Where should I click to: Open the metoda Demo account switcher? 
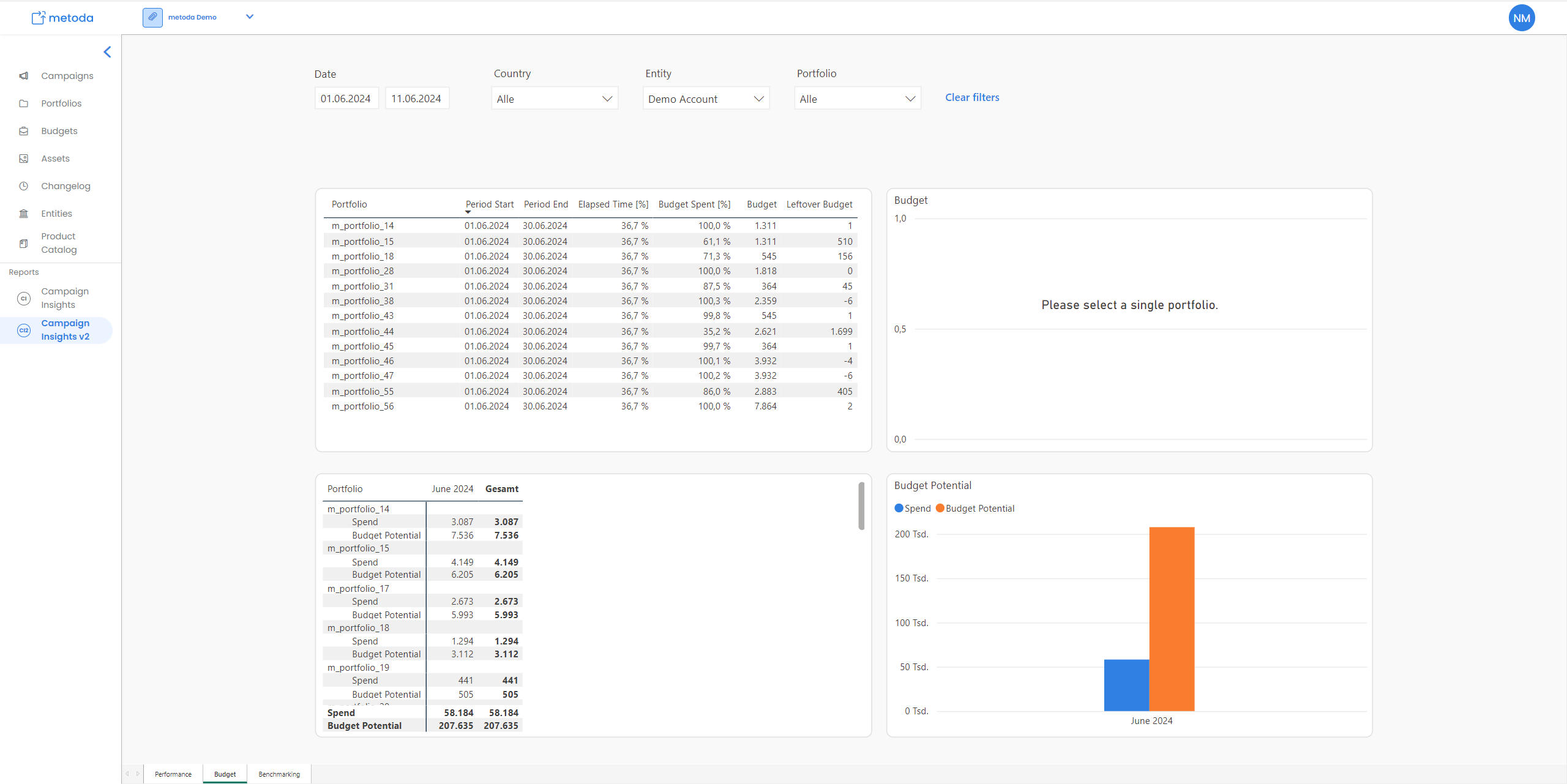(x=249, y=17)
